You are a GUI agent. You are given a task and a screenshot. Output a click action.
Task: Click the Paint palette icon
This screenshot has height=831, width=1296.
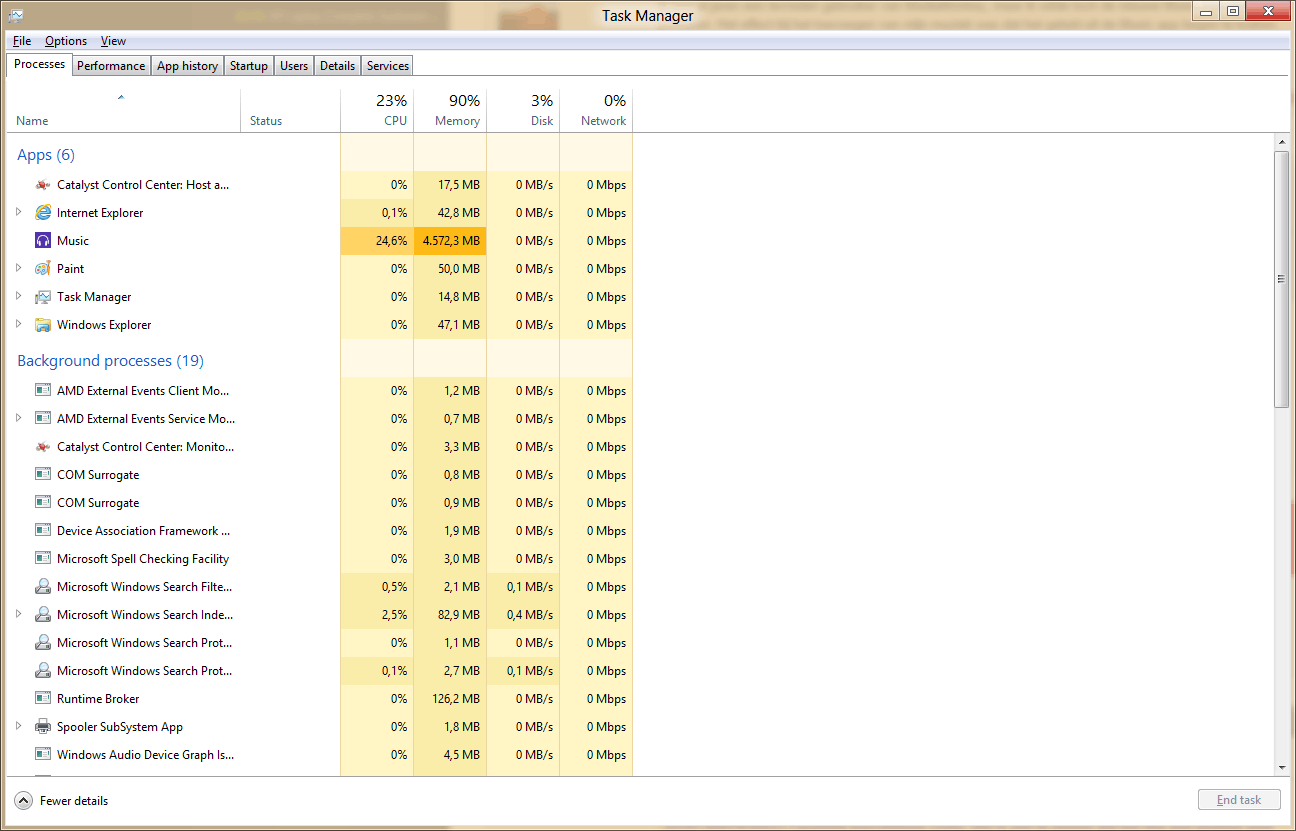coord(43,269)
